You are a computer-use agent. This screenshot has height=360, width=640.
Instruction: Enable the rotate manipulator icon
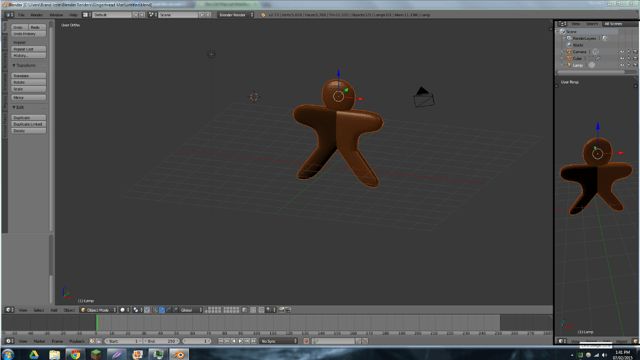[169, 310]
